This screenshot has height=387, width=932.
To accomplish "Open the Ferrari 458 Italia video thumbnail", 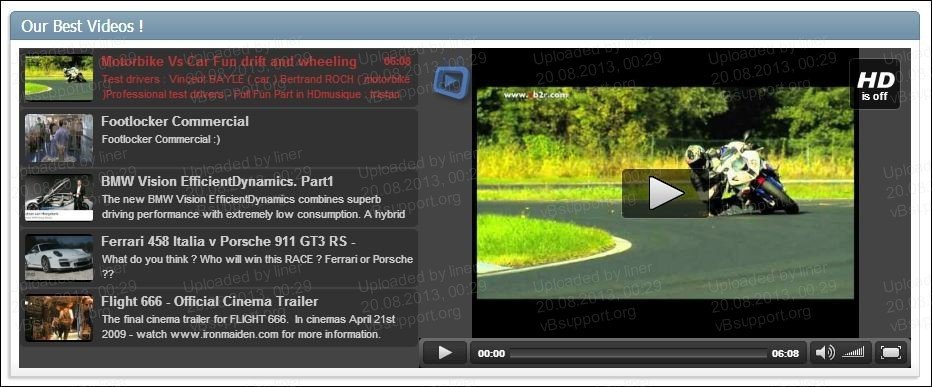I will pos(59,257).
